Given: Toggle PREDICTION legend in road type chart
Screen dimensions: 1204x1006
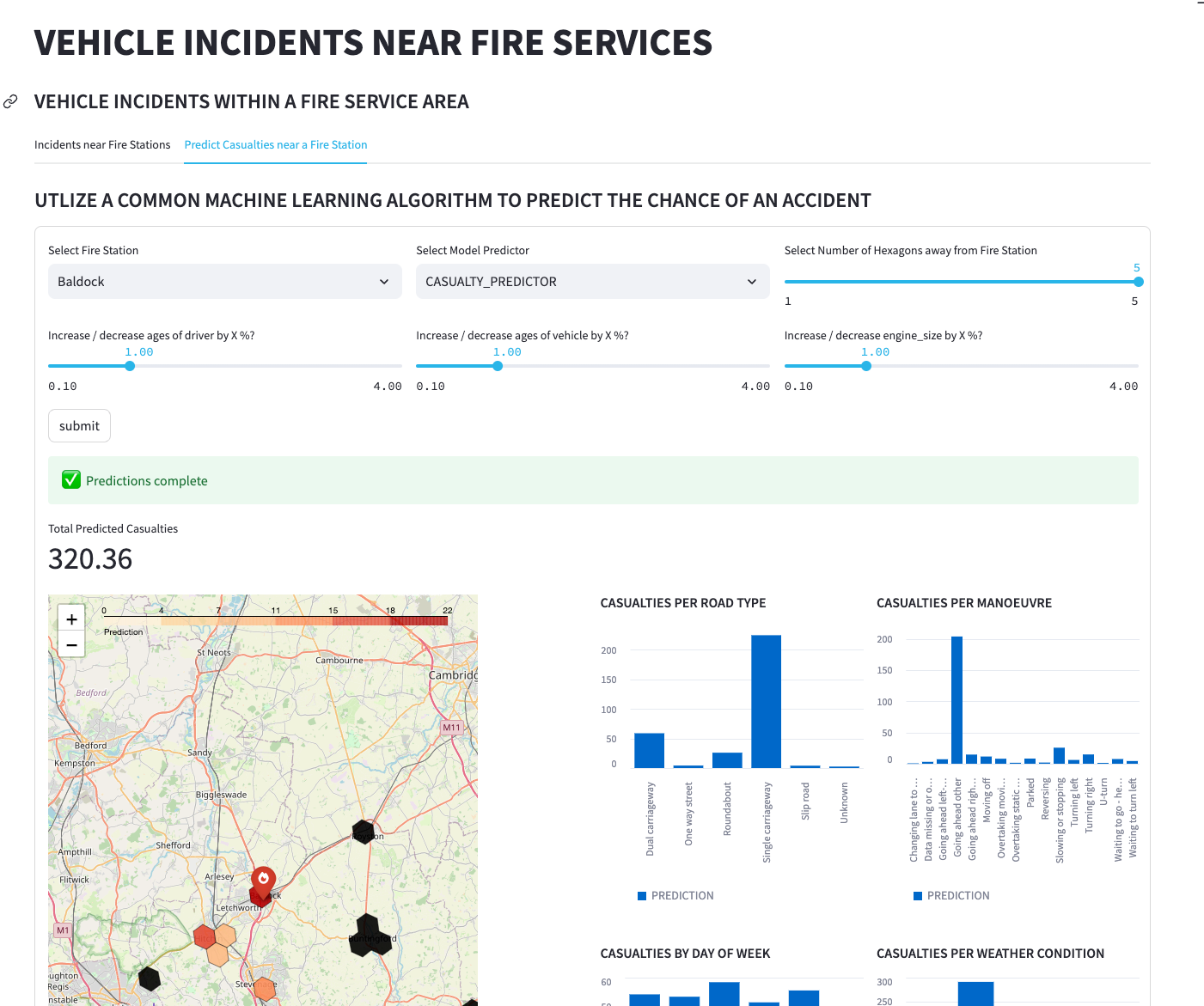Looking at the screenshot, I should (675, 896).
